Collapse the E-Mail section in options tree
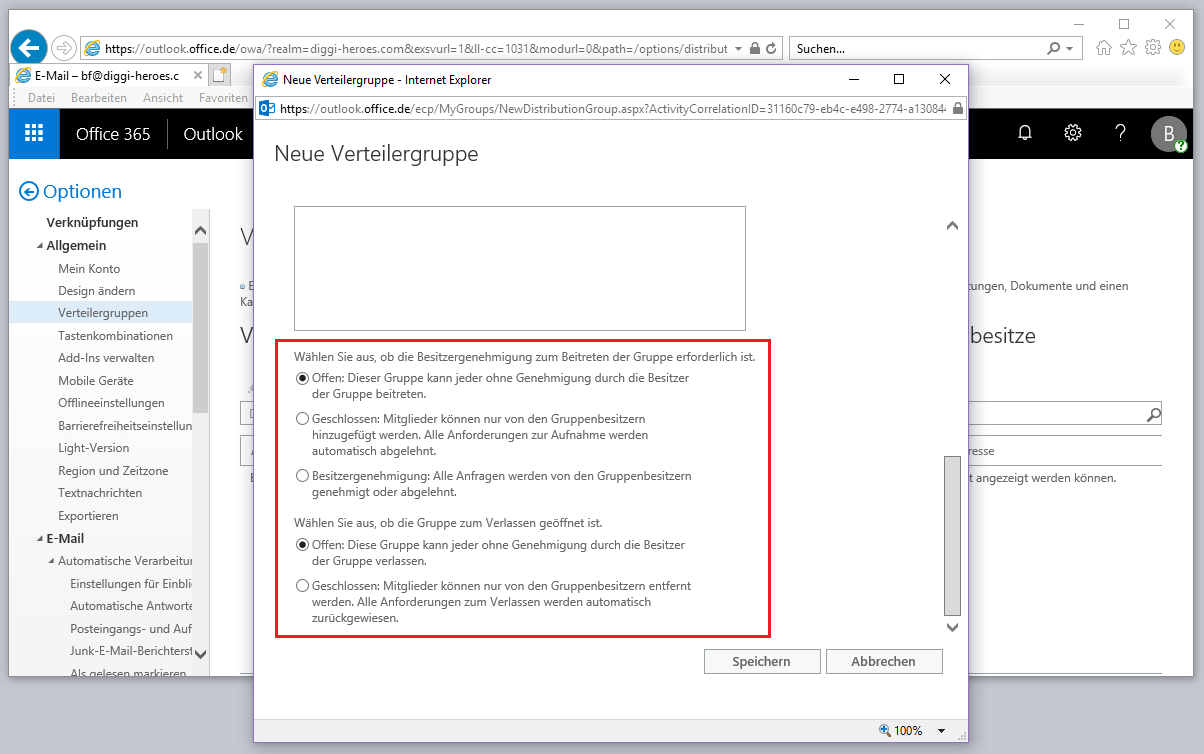1204x754 pixels. [39, 539]
